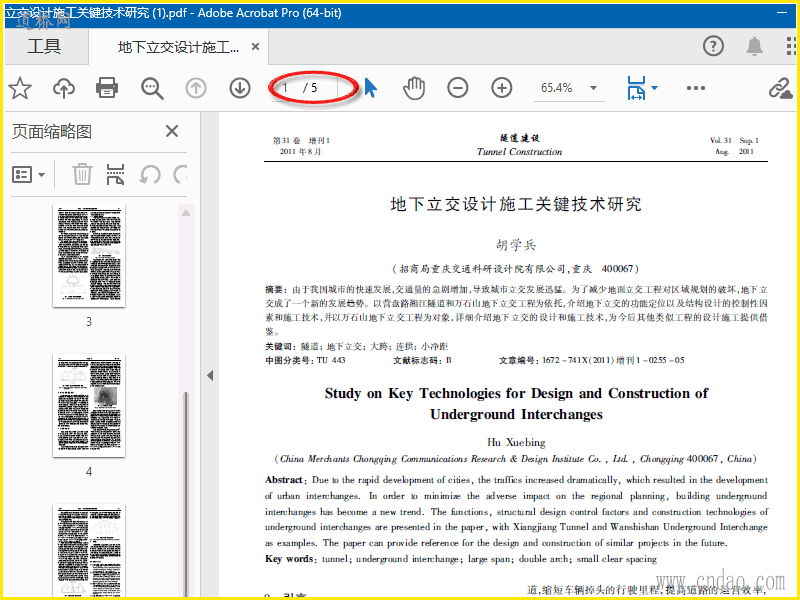This screenshot has height=600, width=800.
Task: Click the 'Underground Interchanges' heading line
Action: click(516, 414)
